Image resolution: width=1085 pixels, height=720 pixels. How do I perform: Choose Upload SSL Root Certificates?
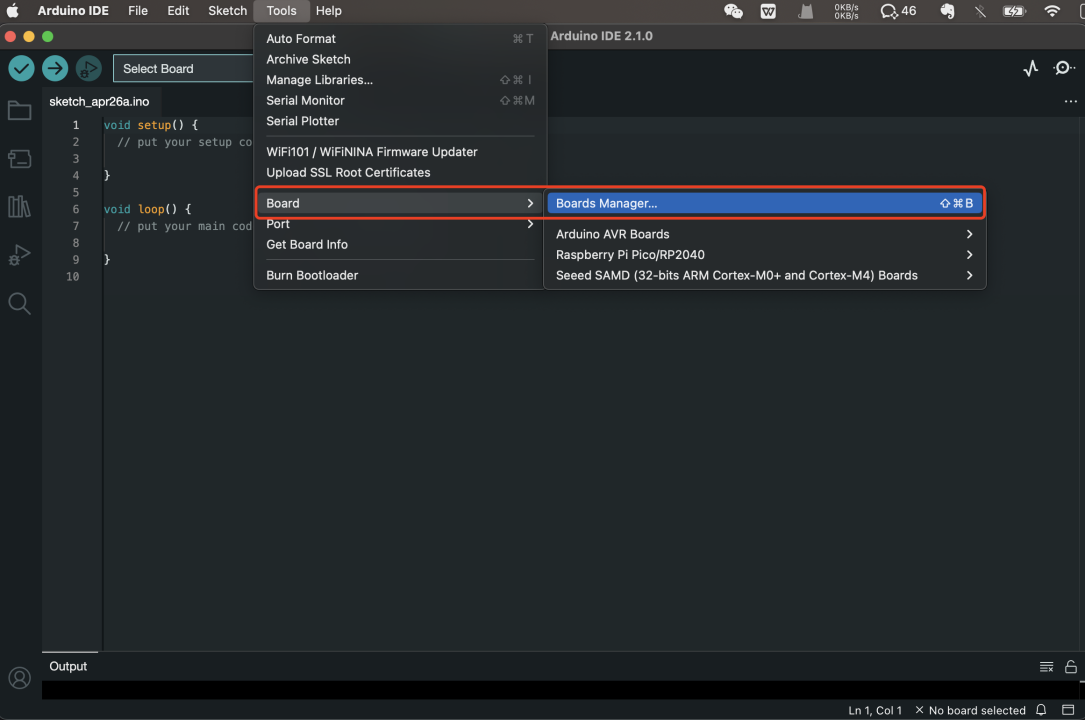tap(400, 173)
